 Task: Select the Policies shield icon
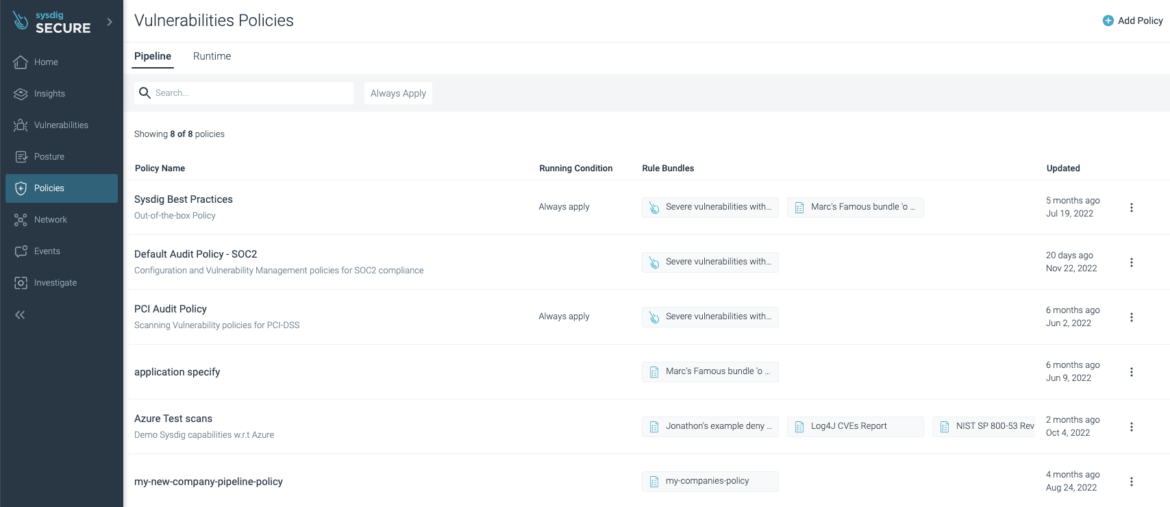pos(21,188)
